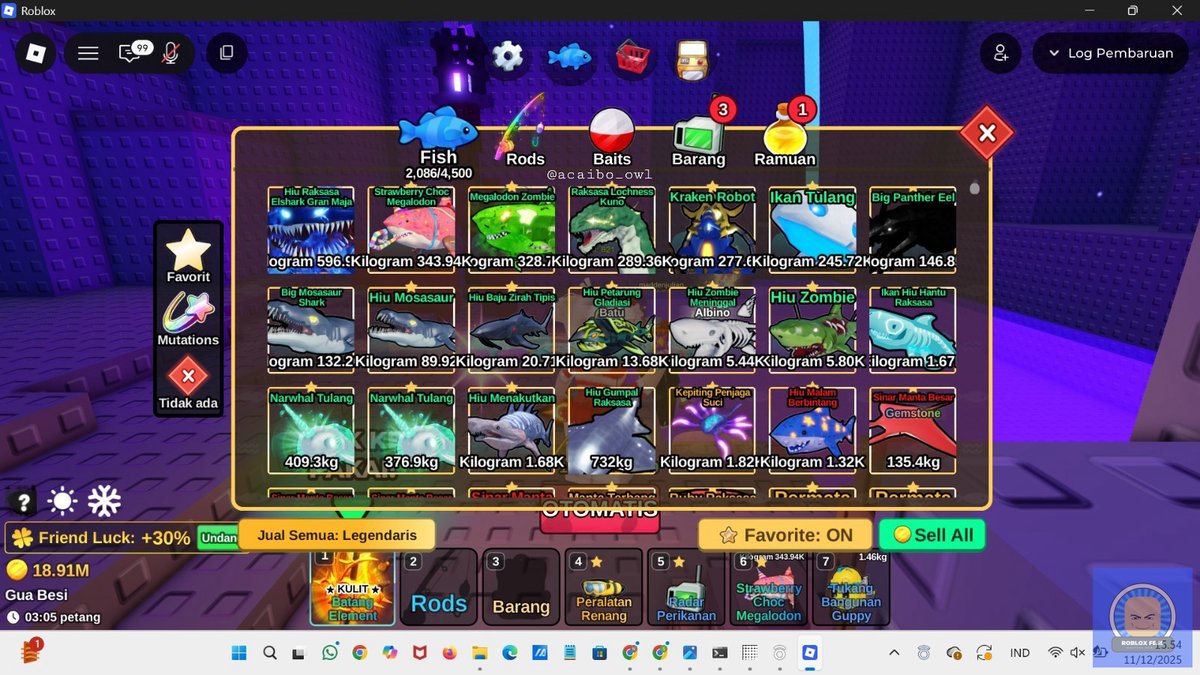Click the taskbar Search icon
This screenshot has width=1200, height=675.
pyautogui.click(x=270, y=653)
